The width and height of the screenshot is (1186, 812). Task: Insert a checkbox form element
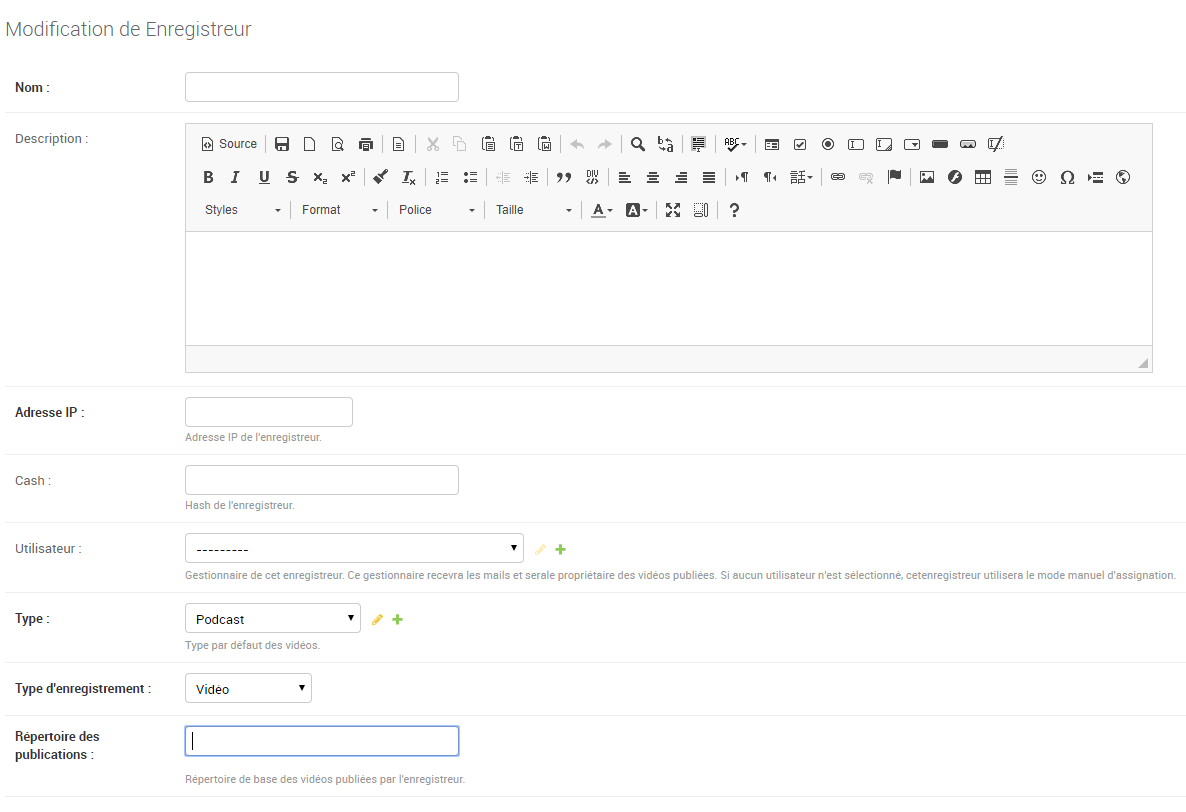[x=800, y=144]
